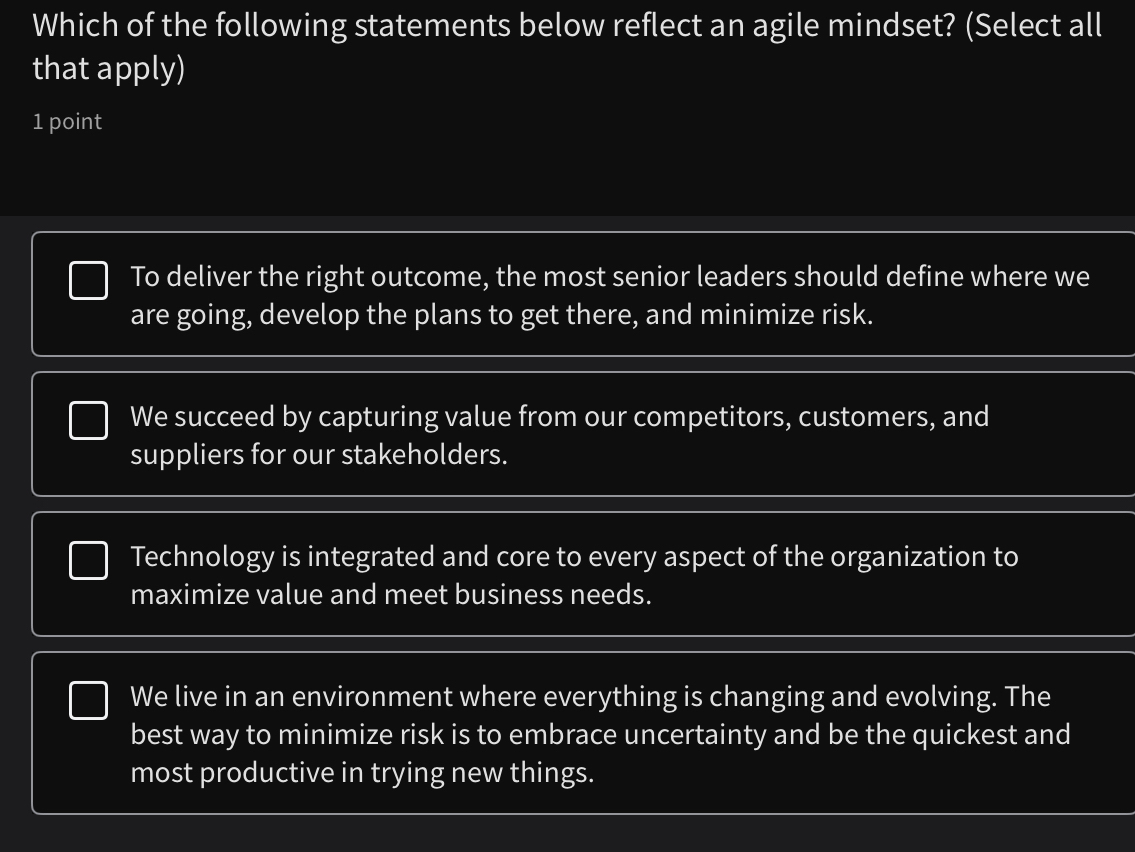This screenshot has height=852, width=1135.
Task: Click the 1 point label
Action: 66,121
